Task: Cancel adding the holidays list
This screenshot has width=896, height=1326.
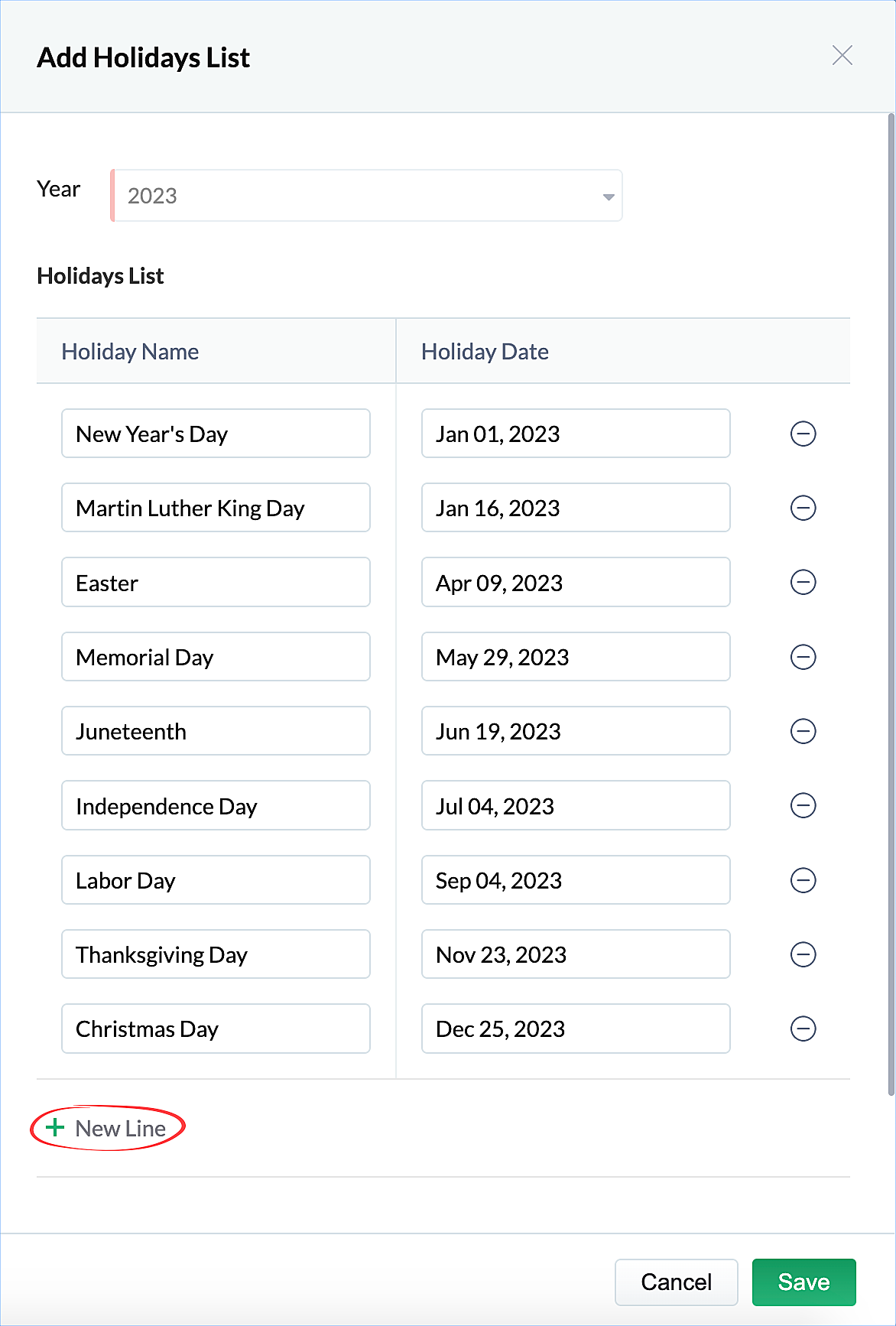Action: [x=676, y=1282]
